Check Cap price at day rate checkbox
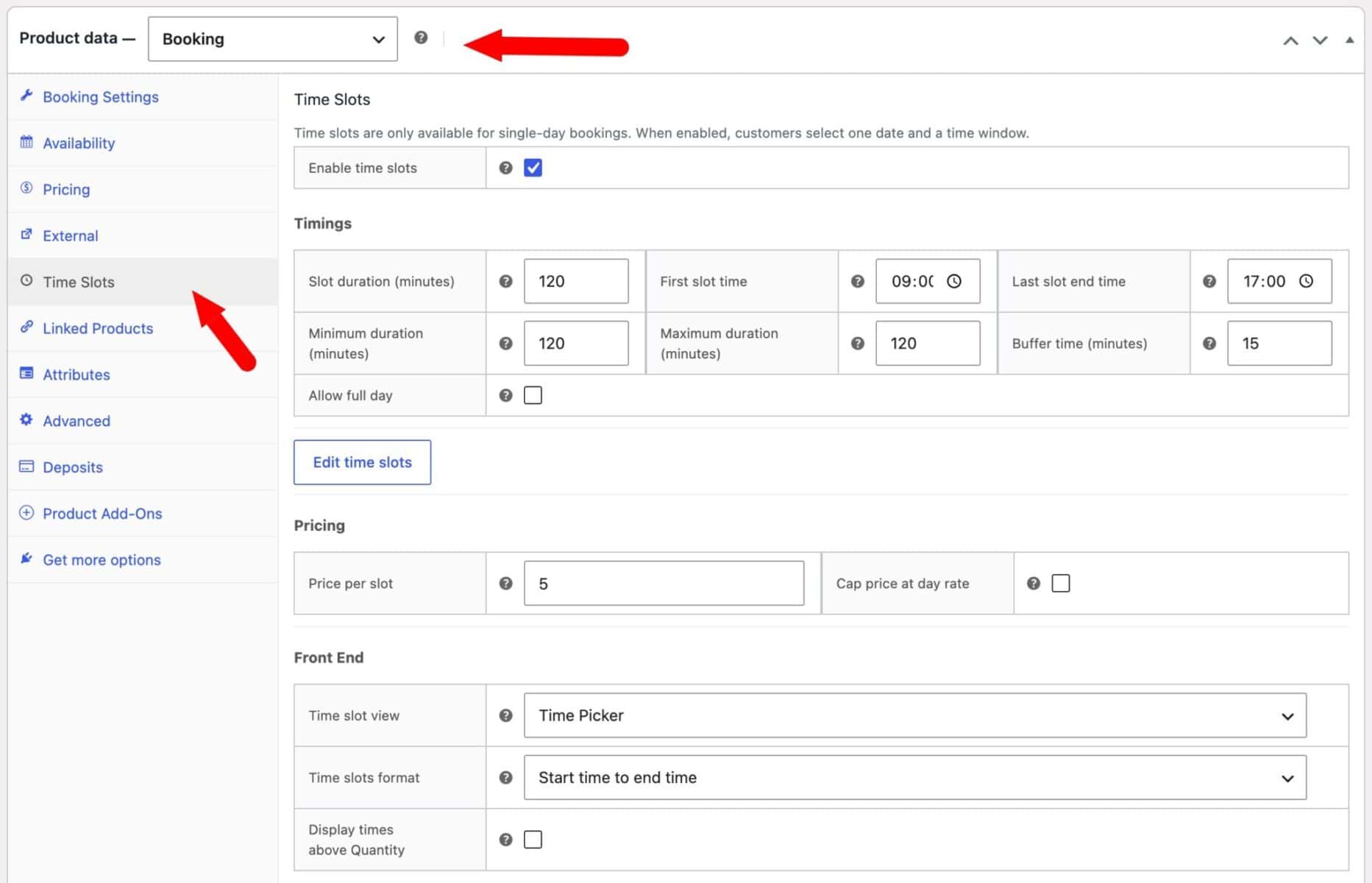 pyautogui.click(x=1061, y=584)
